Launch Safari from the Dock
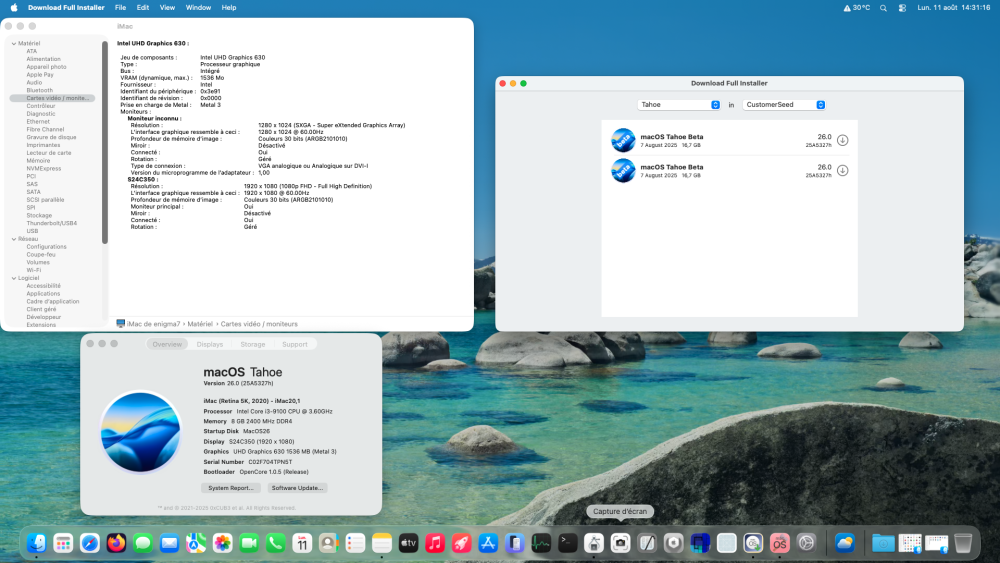1000x563 pixels. coord(90,543)
